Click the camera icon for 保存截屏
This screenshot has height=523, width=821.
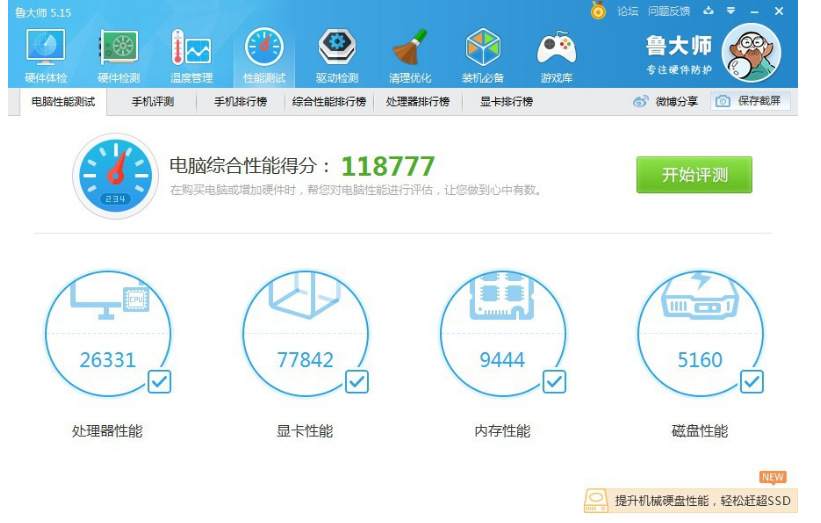723,101
